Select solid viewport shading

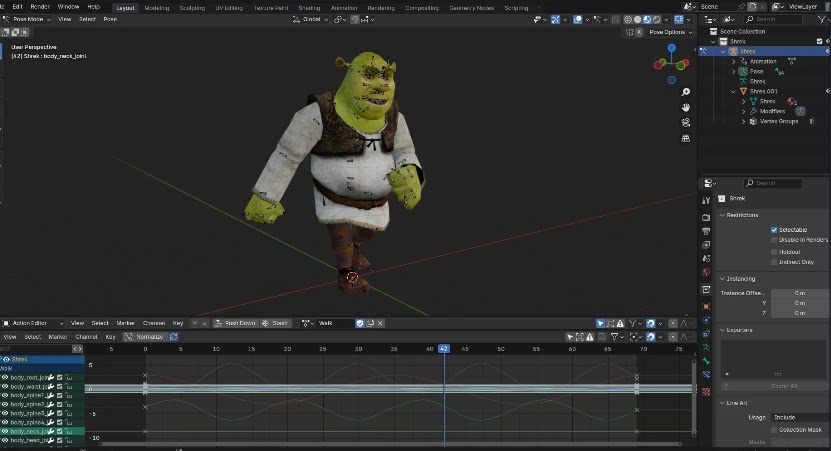coord(638,20)
